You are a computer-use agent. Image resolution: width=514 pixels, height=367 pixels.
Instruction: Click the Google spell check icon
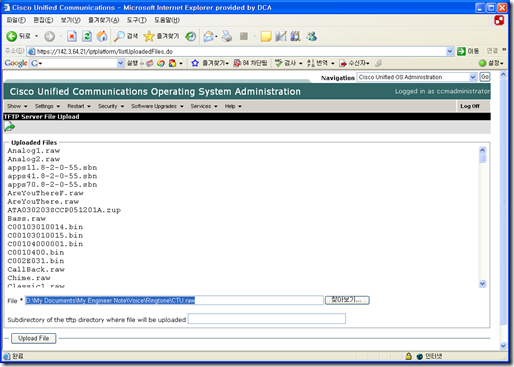(x=278, y=63)
